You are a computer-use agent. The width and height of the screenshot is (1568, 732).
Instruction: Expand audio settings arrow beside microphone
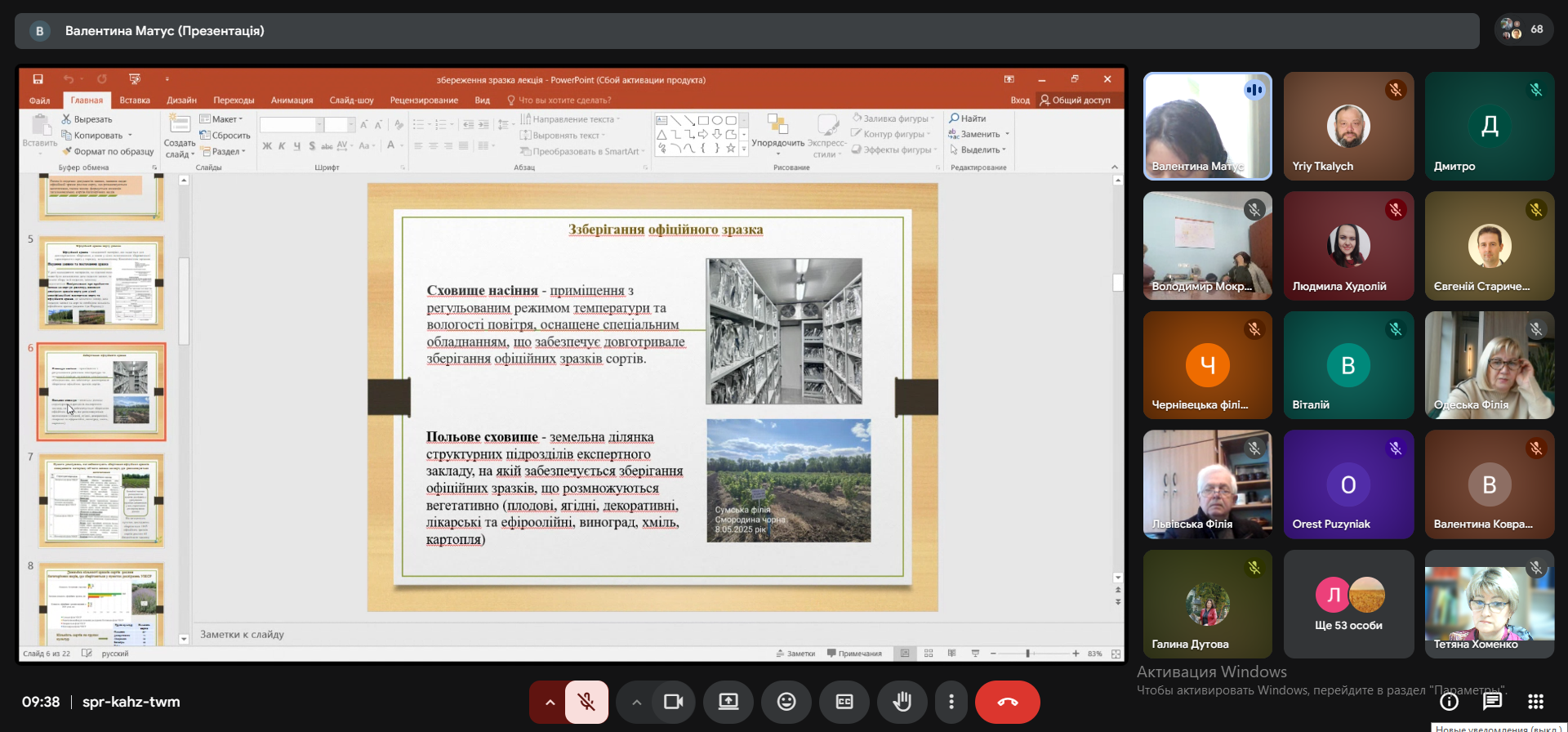[550, 702]
